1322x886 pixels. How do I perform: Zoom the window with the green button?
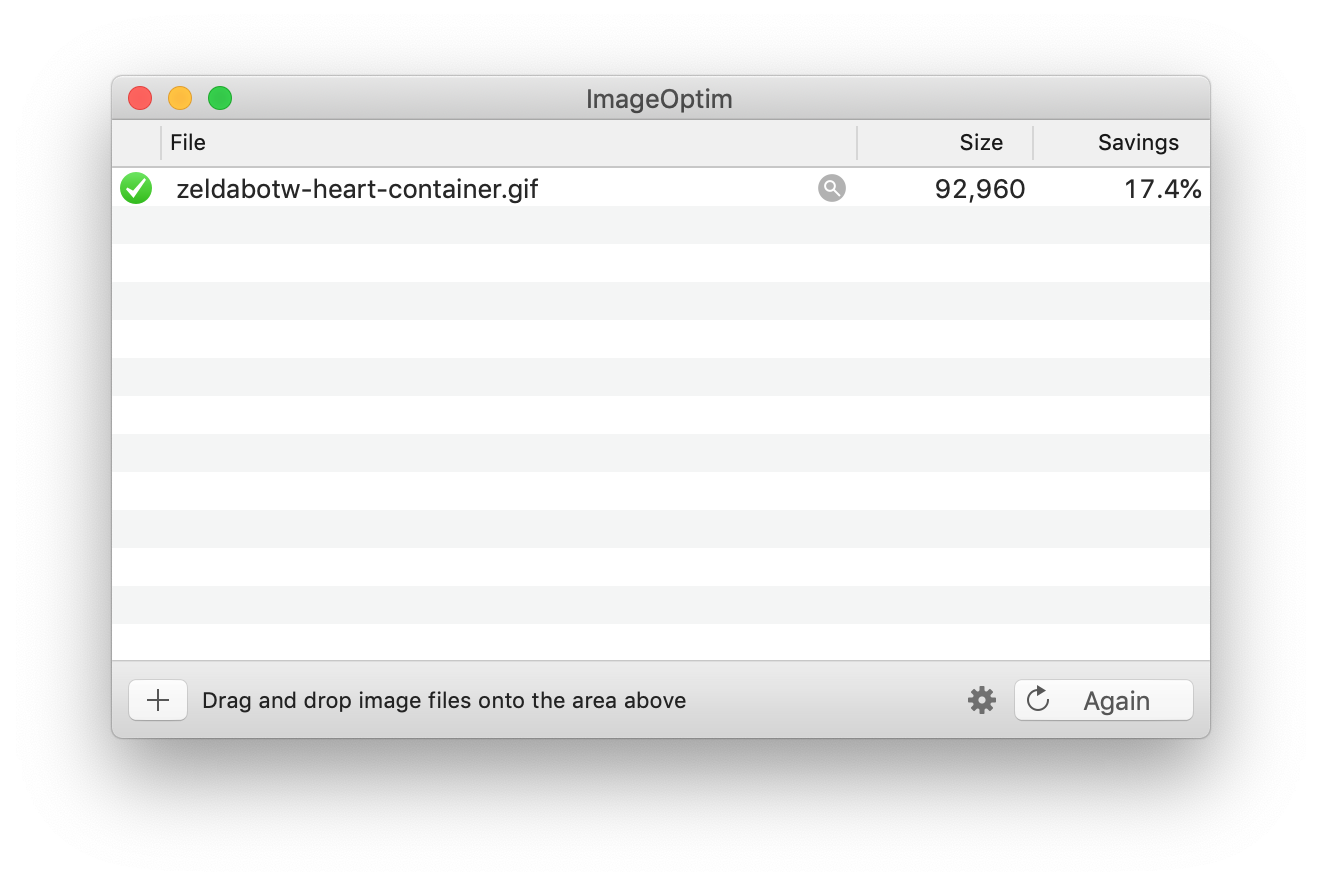[220, 98]
